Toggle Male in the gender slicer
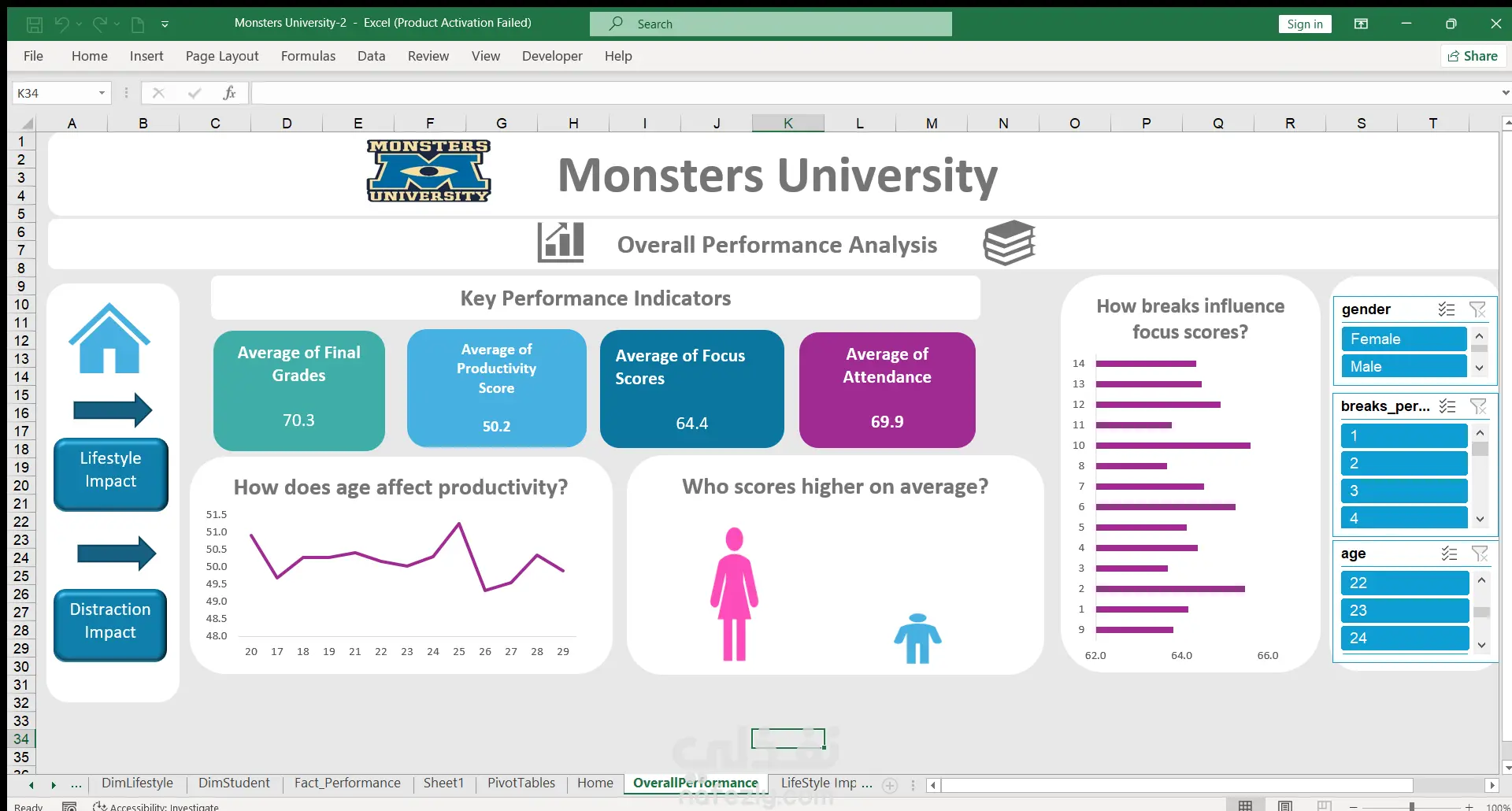Image resolution: width=1512 pixels, height=811 pixels. click(1403, 367)
